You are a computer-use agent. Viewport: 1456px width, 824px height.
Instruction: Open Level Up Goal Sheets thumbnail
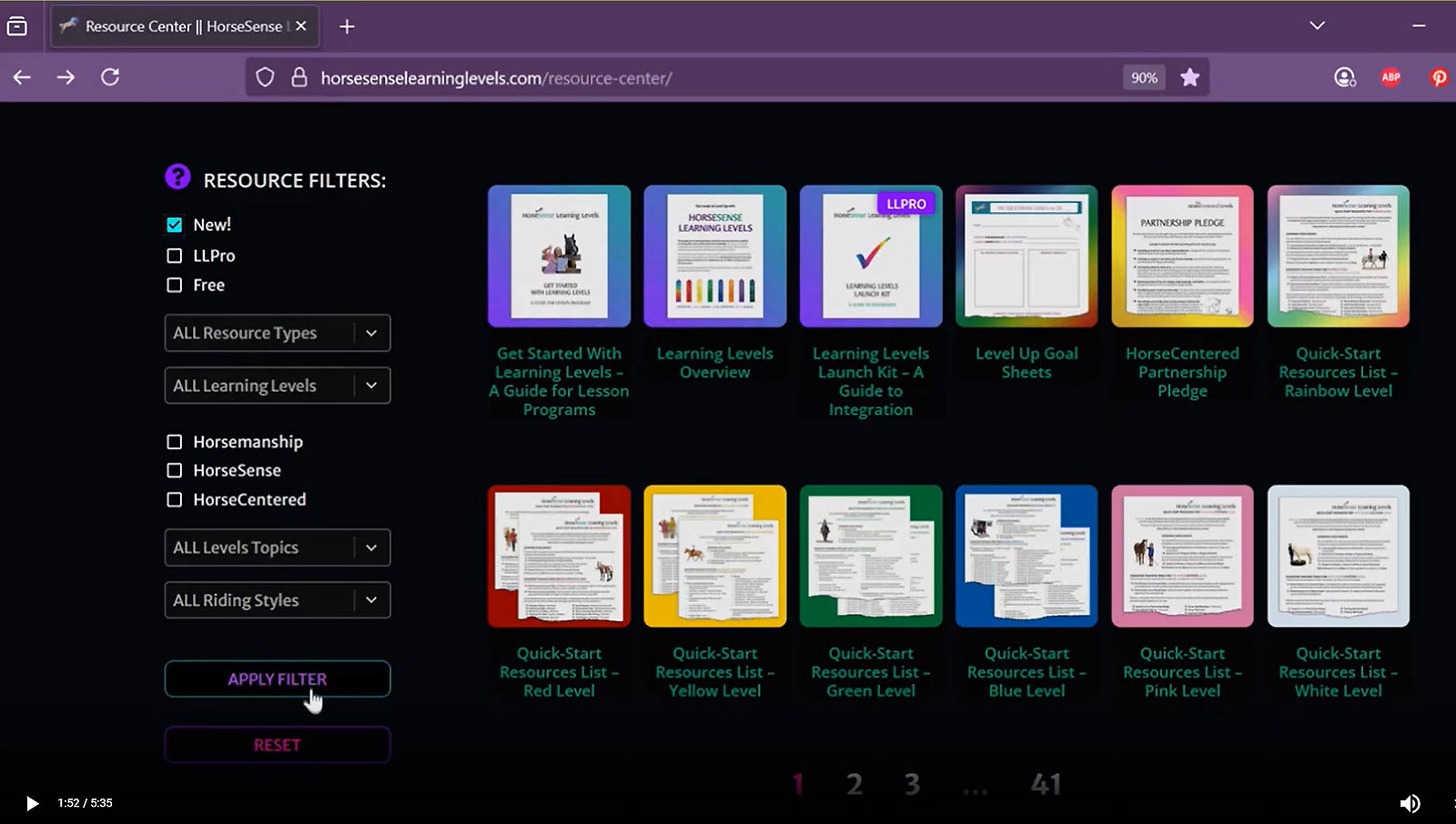pos(1026,256)
